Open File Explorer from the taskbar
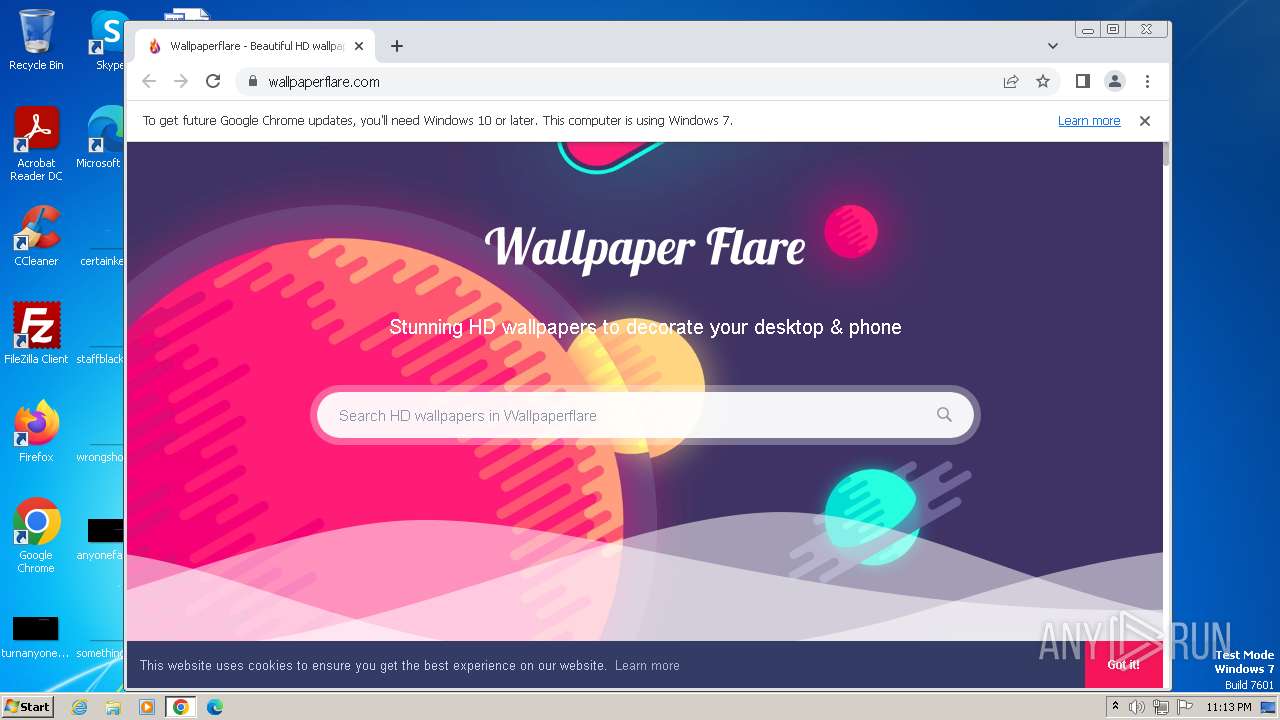 [113, 707]
